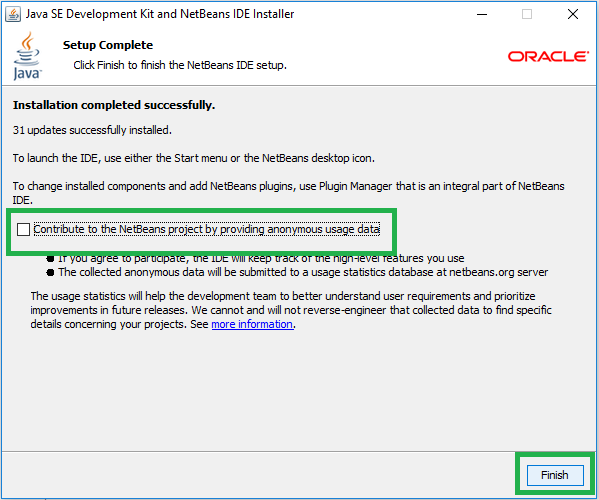Click the Java installer title bar icon
Screen dimensions: 599x500
13,15
